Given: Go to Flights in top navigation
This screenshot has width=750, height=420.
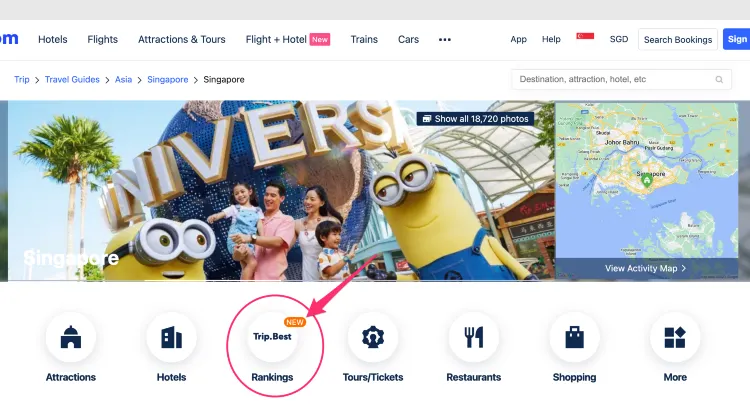Looking at the screenshot, I should coord(102,39).
